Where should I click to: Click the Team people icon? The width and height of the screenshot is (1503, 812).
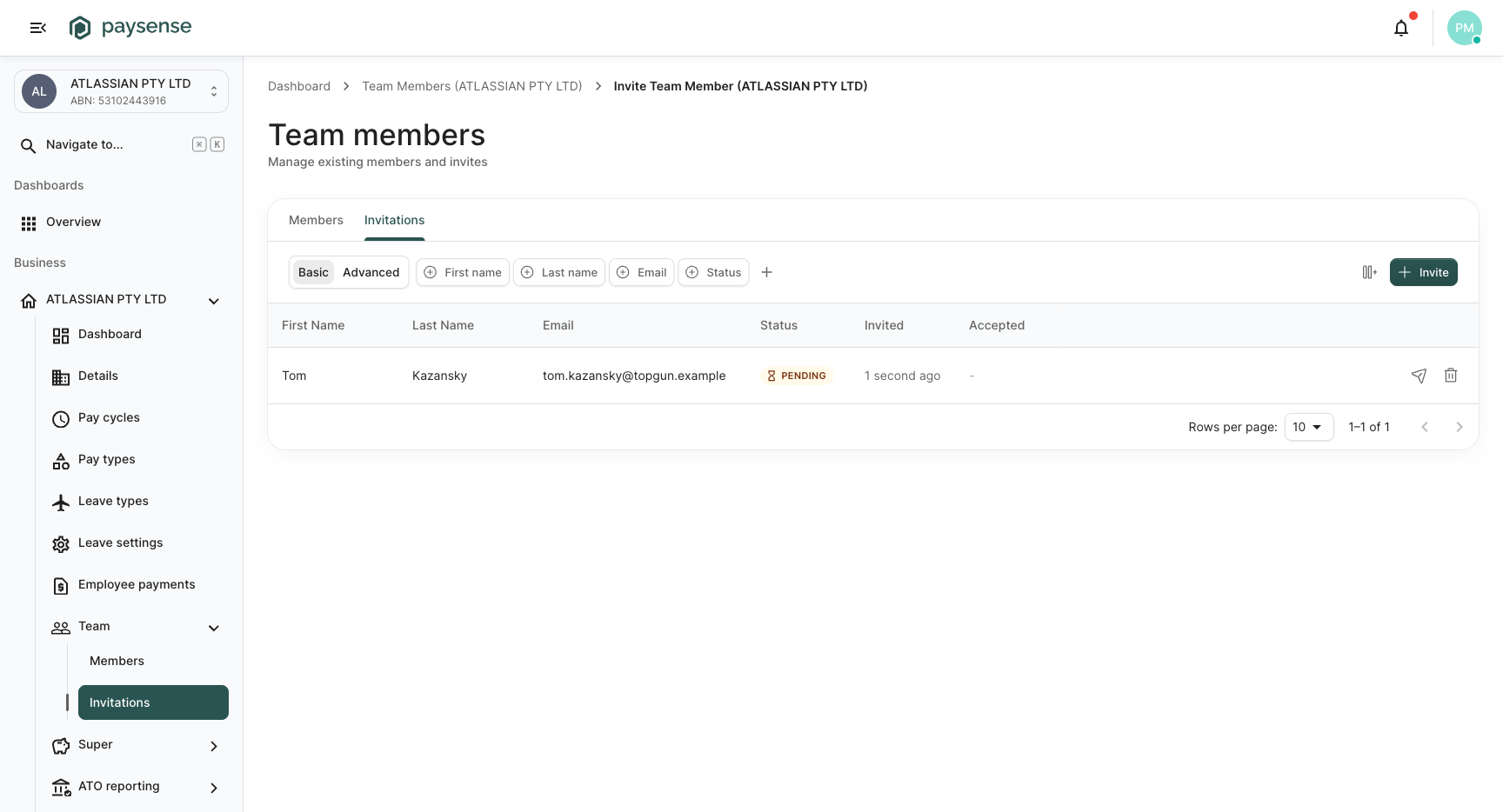[x=61, y=628]
